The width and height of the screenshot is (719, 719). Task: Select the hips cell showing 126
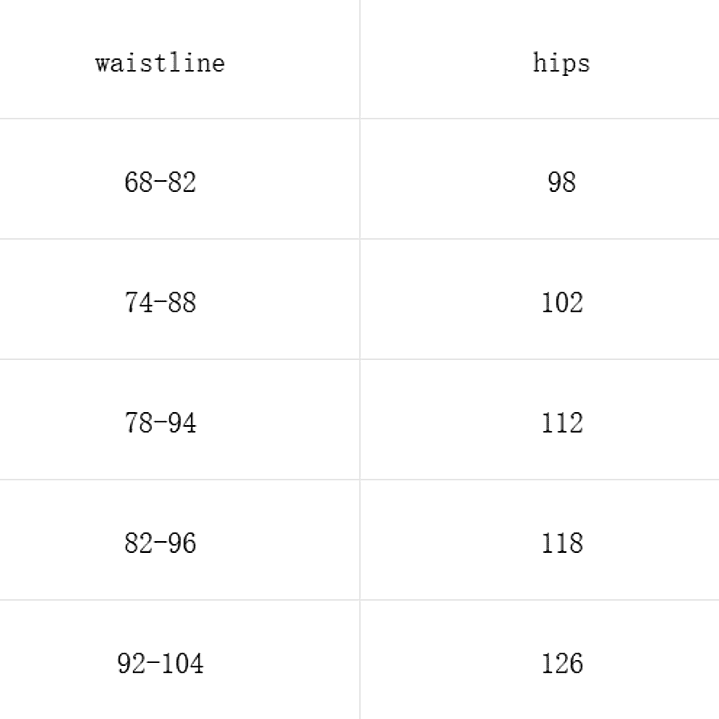coord(561,663)
